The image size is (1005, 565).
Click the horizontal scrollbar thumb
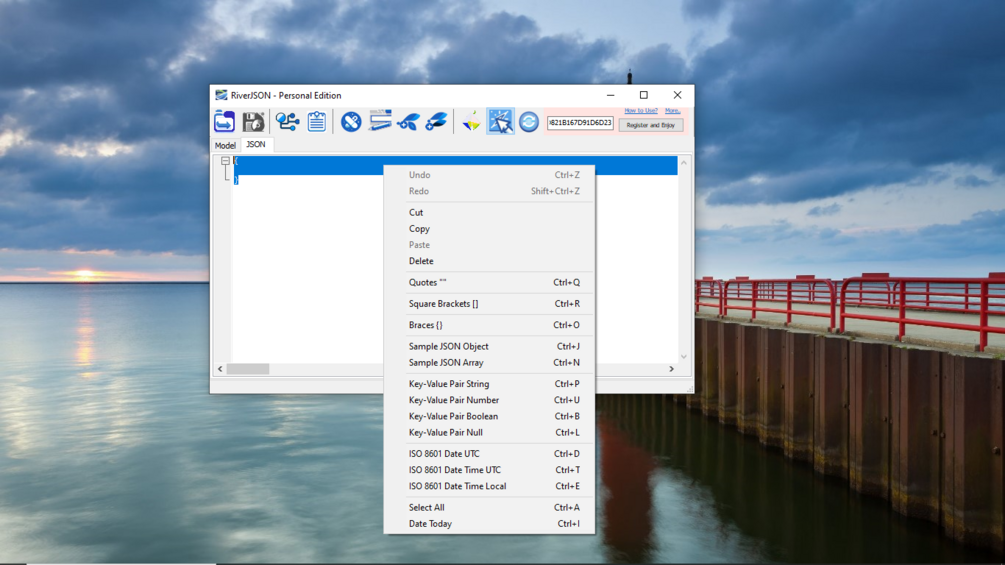(x=248, y=369)
